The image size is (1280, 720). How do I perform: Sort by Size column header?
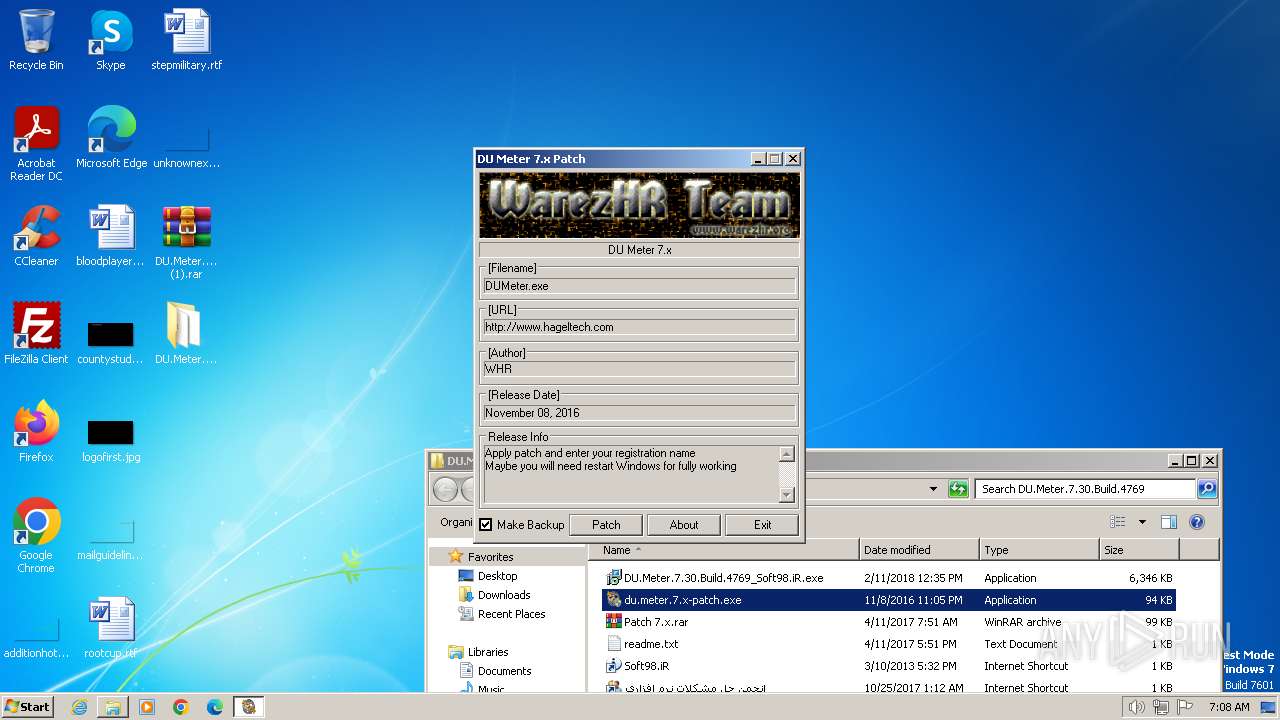click(1139, 550)
